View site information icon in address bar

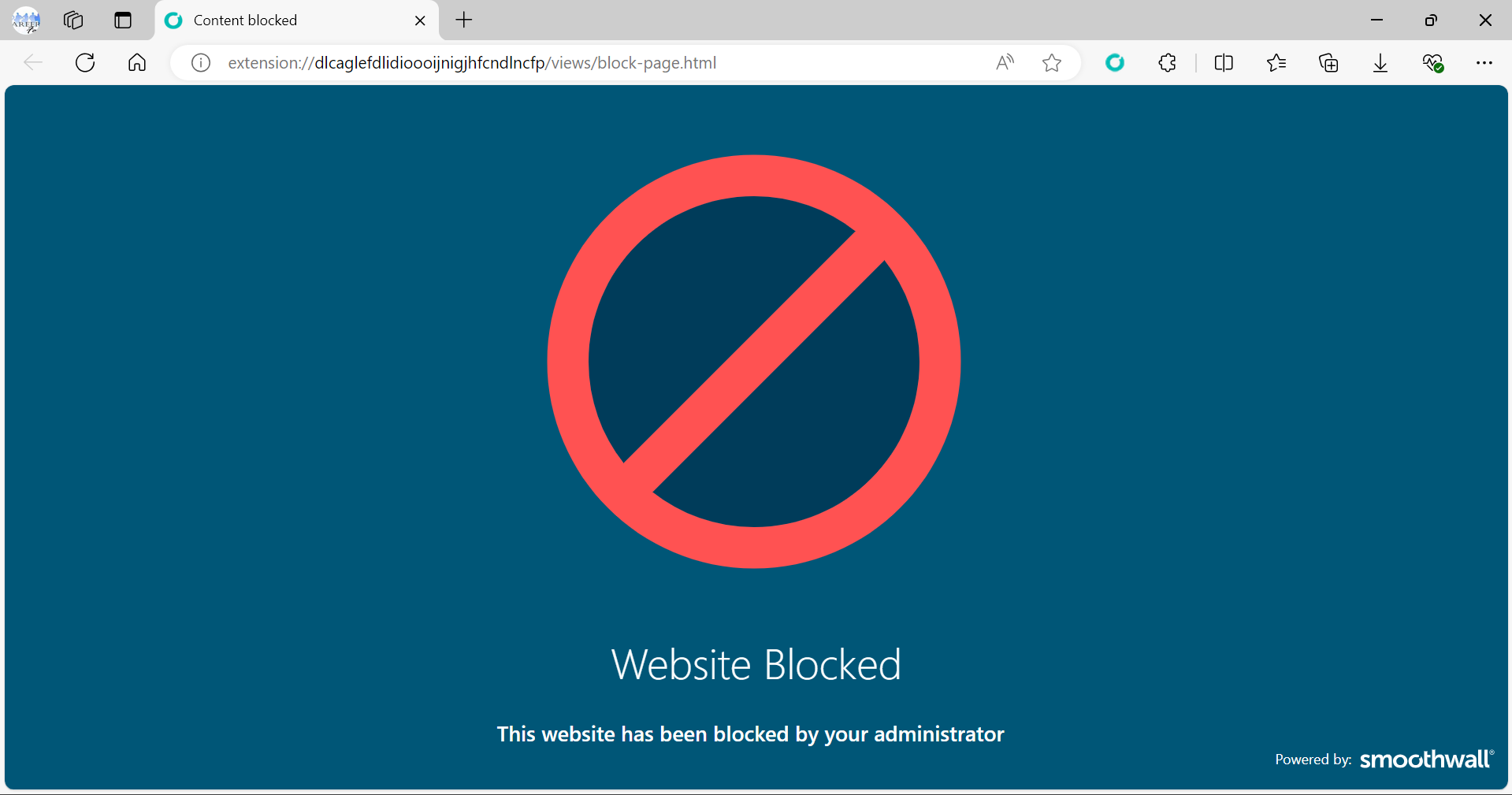(x=201, y=62)
